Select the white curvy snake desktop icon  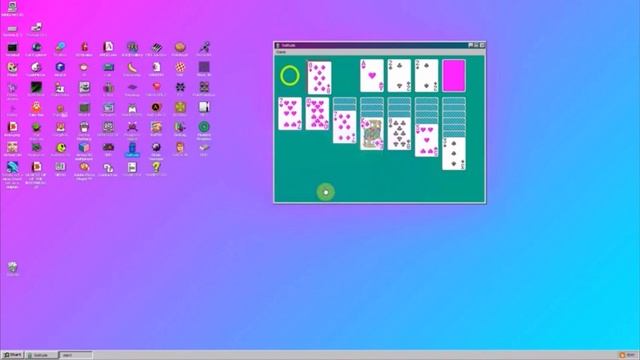coord(108,169)
